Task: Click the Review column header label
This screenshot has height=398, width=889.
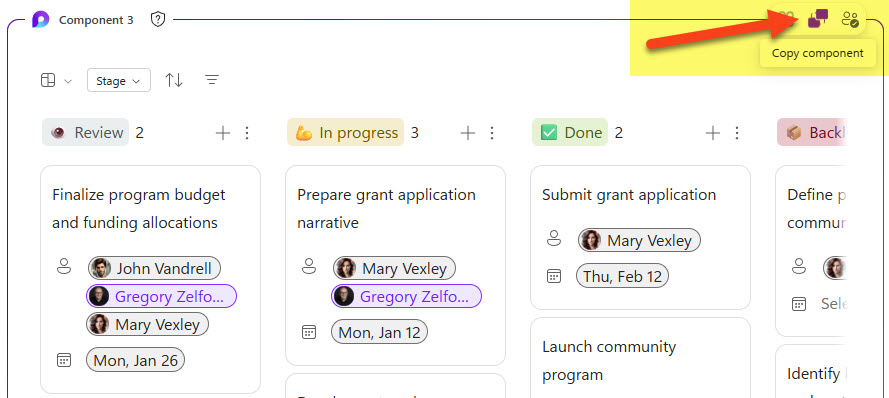Action: [86, 133]
